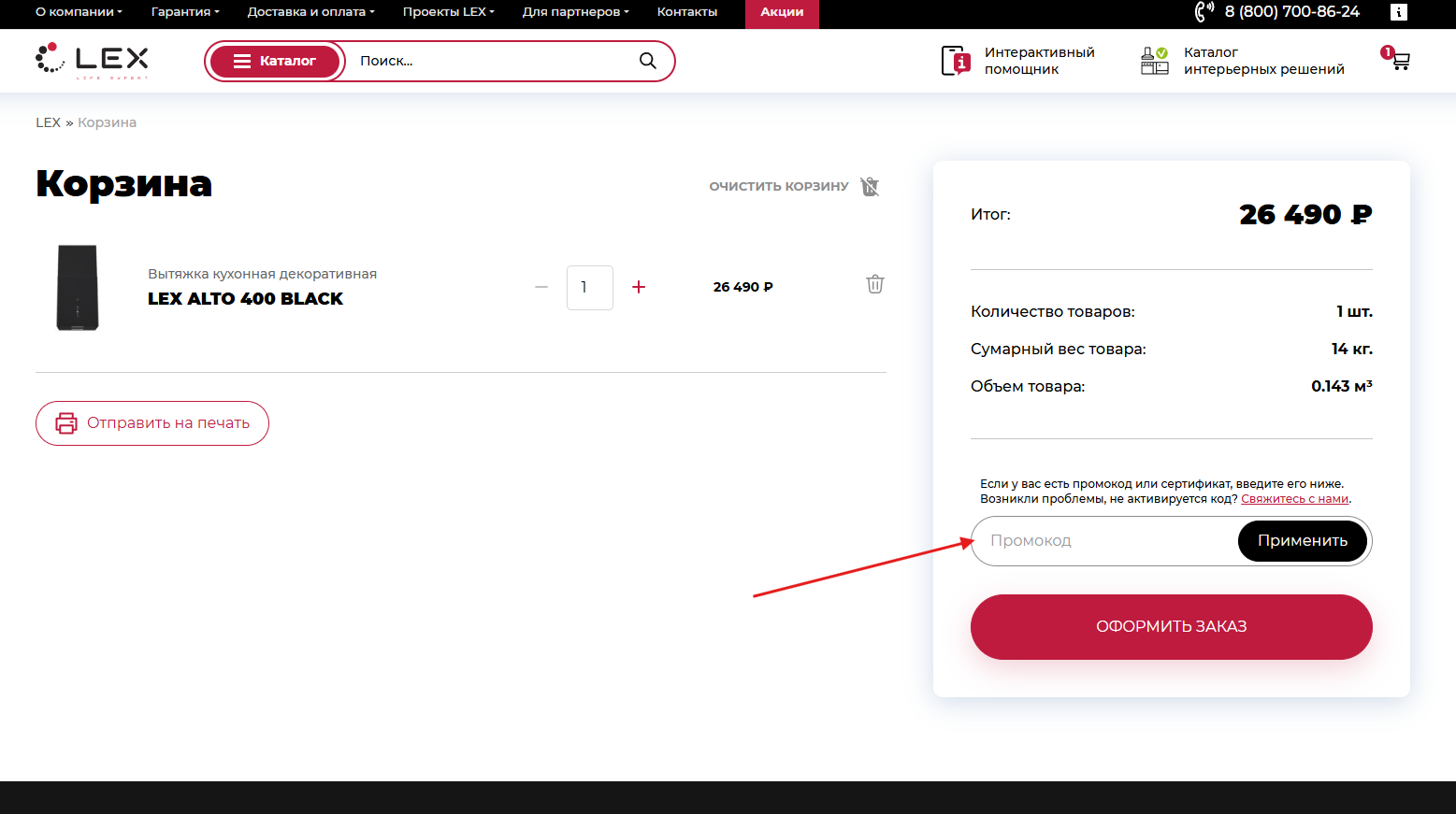Viewport: 1456px width, 814px height.
Task: Click the interior solutions catalog icon
Action: pos(1155,61)
